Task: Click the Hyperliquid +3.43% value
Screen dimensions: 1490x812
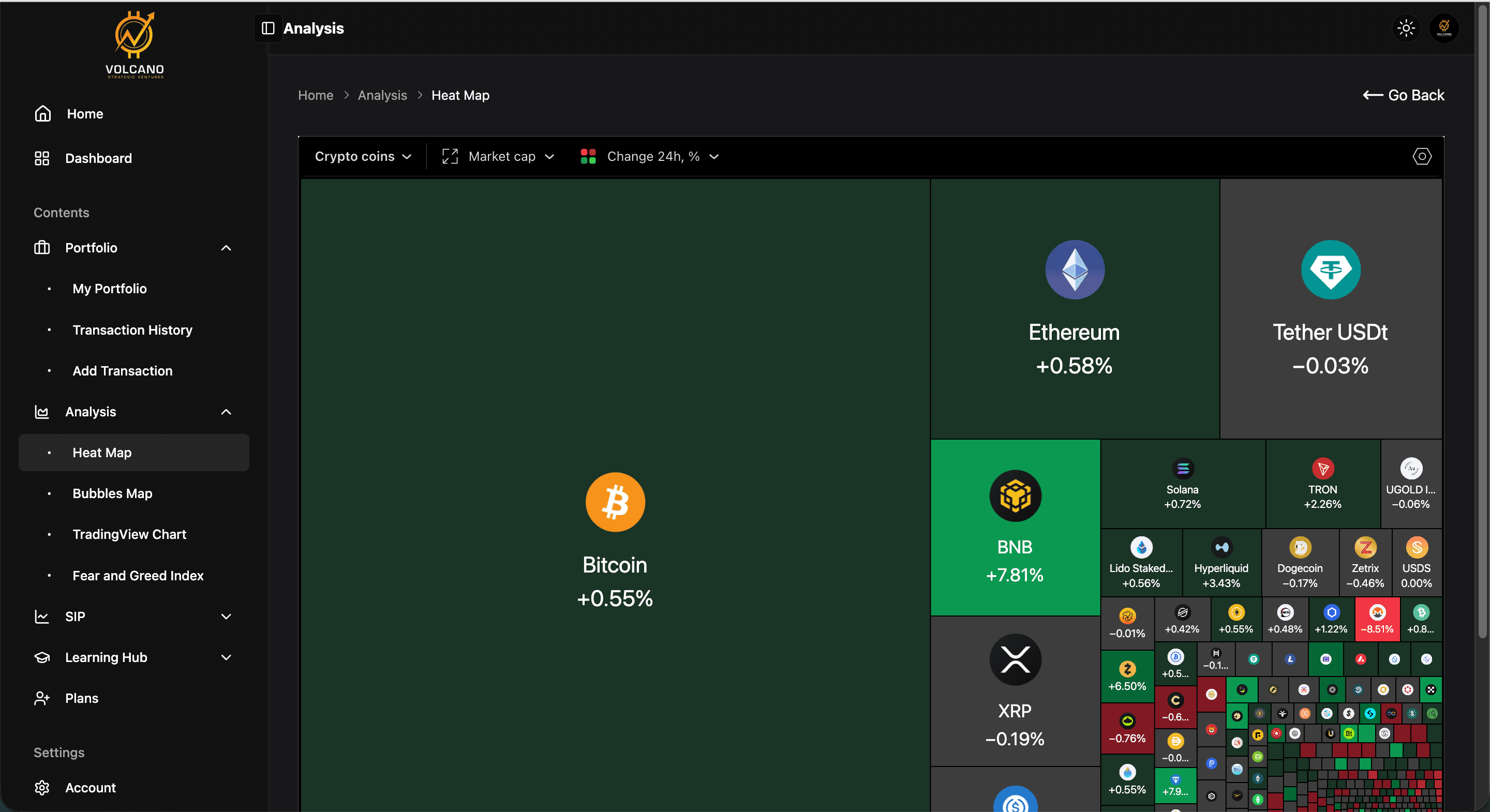Action: (x=1221, y=583)
